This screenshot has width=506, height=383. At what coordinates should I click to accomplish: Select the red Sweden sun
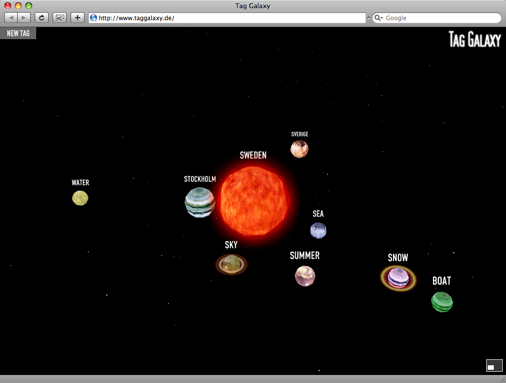[x=254, y=201]
